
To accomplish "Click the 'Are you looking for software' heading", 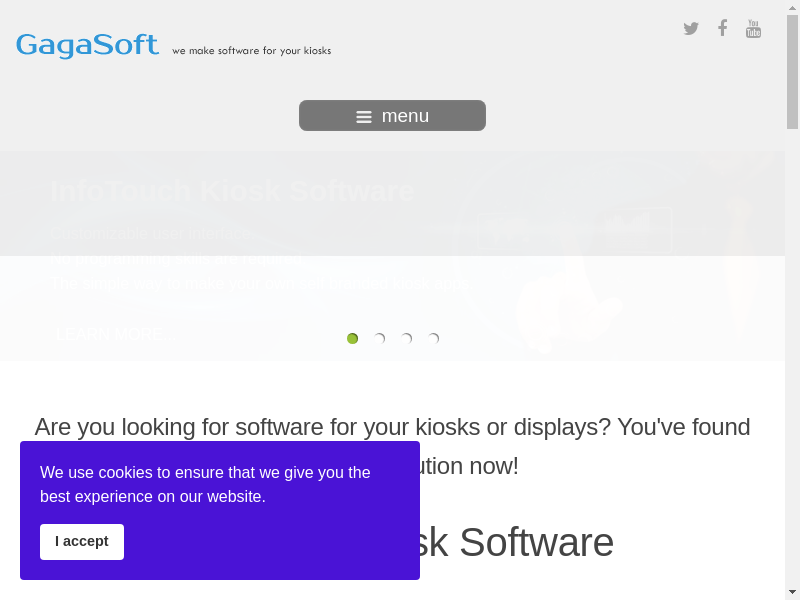I will (392, 427).
